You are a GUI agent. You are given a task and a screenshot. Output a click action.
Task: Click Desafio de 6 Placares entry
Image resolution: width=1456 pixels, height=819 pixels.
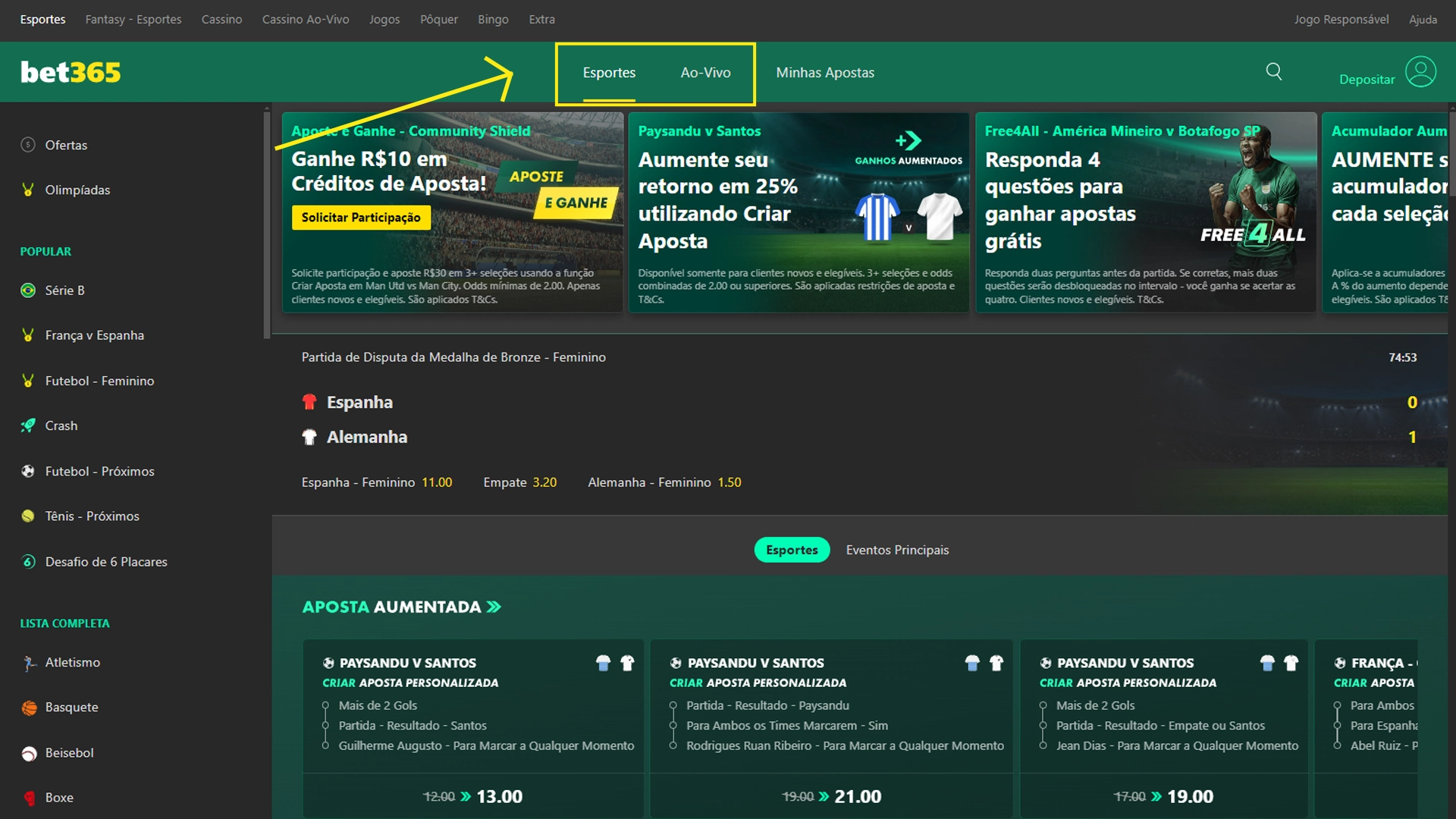pos(136,562)
